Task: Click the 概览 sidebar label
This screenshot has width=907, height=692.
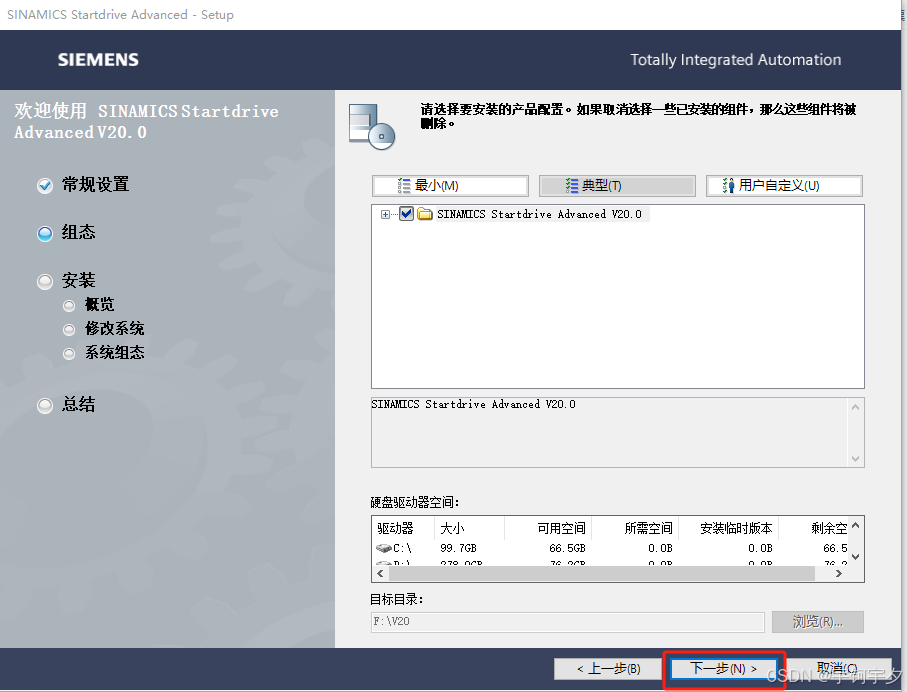Action: coord(99,304)
